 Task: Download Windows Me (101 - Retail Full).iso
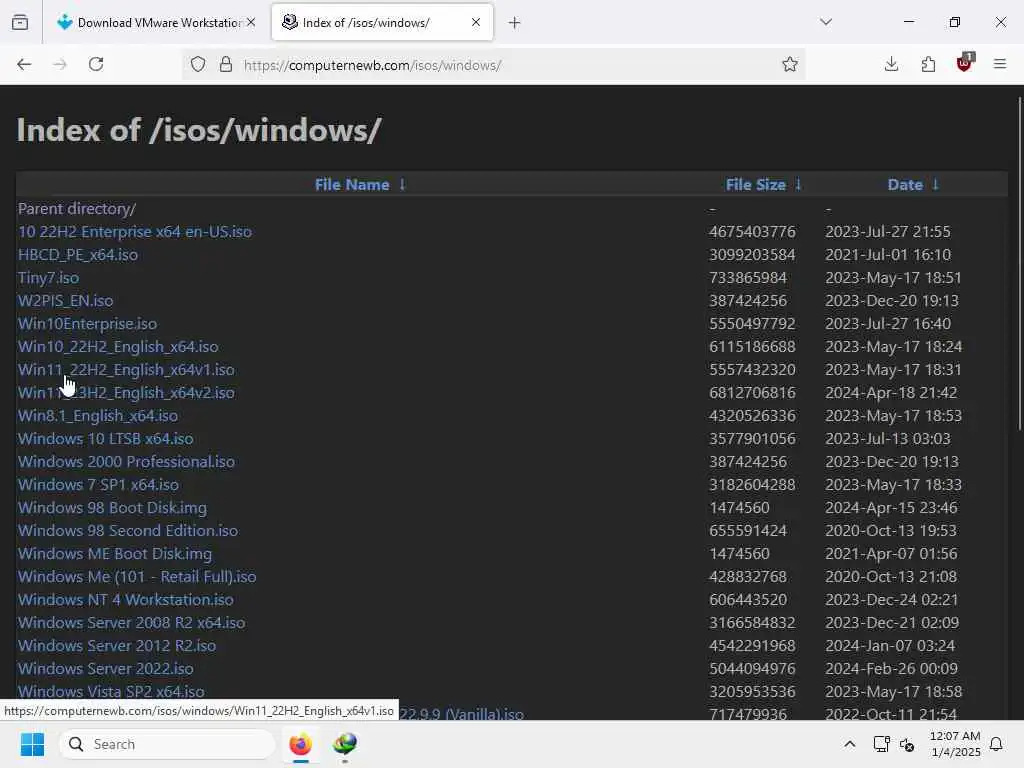tap(137, 577)
